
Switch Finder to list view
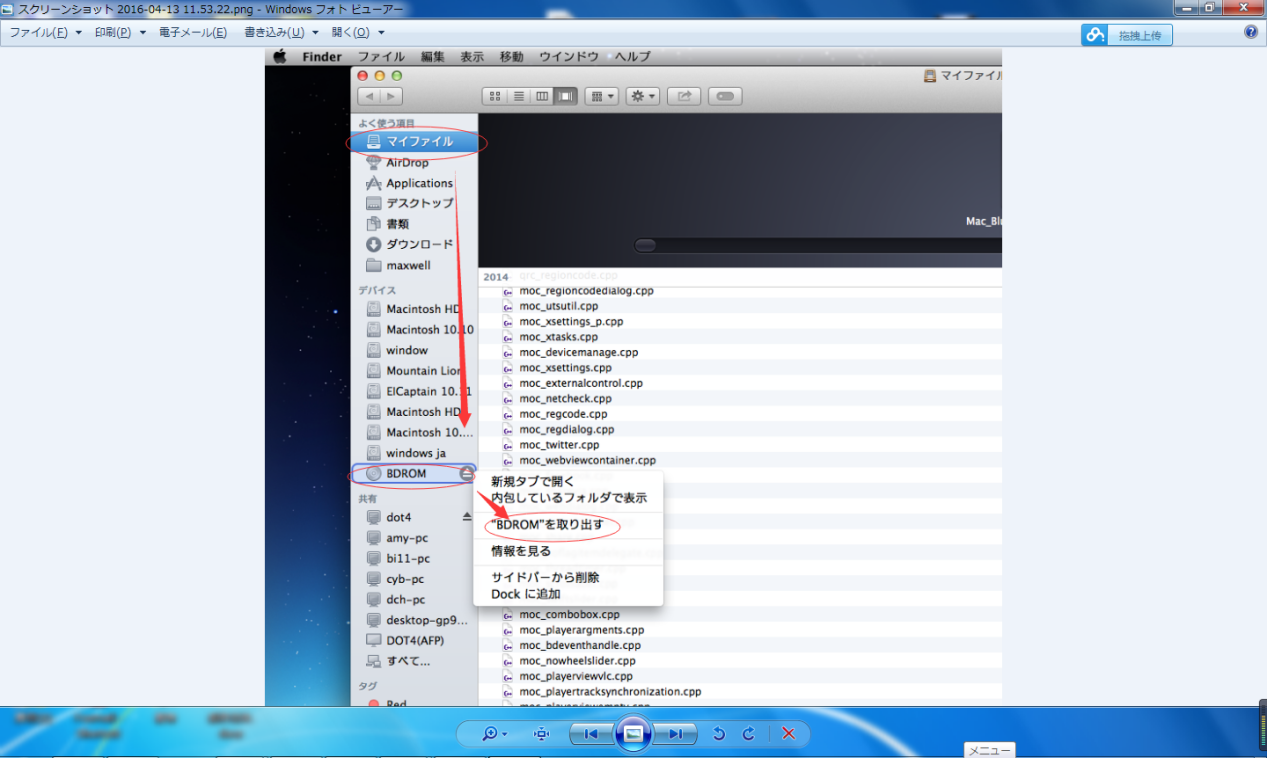pyautogui.click(x=519, y=96)
